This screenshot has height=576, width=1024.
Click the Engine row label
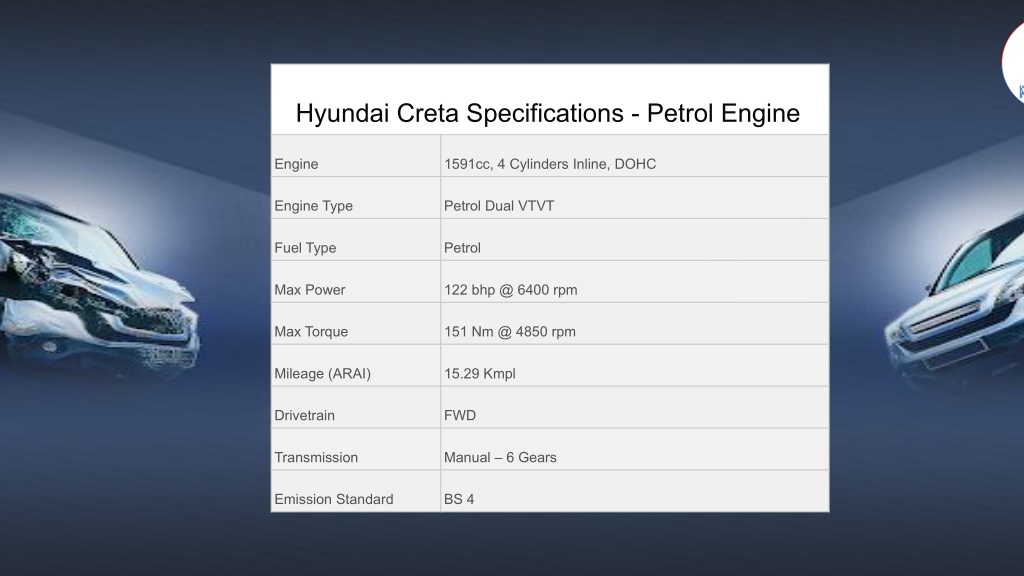(x=296, y=164)
